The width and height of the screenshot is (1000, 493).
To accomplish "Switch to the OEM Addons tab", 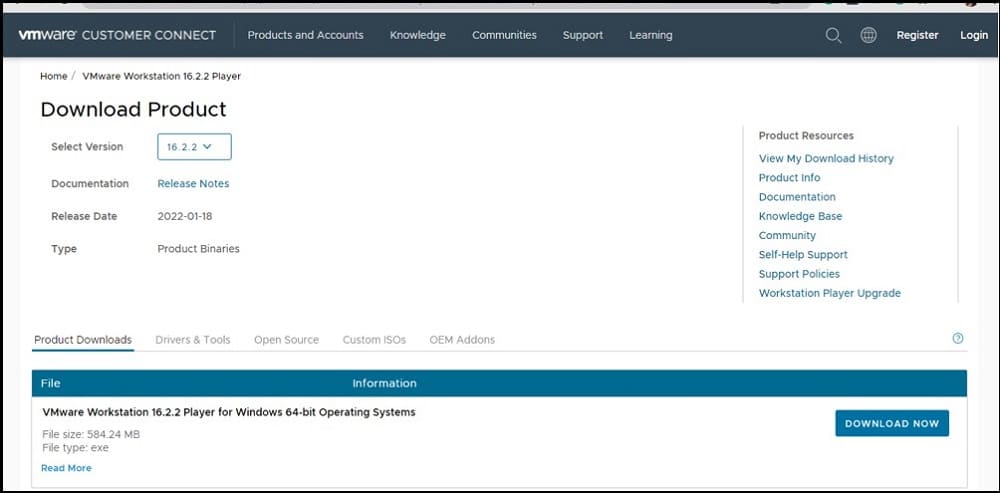I will [462, 340].
